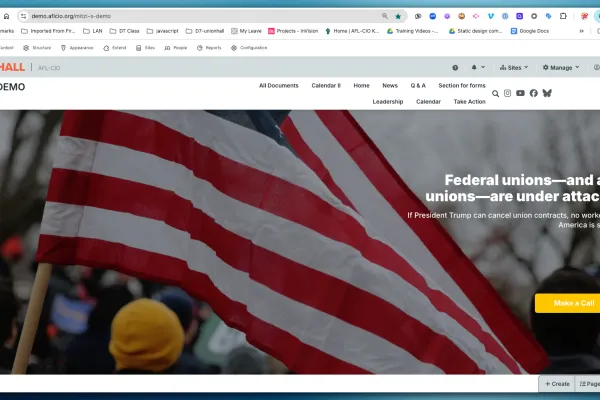Viewport: 600px width, 400px height.
Task: Click the site search magnifier icon
Action: click(494, 93)
